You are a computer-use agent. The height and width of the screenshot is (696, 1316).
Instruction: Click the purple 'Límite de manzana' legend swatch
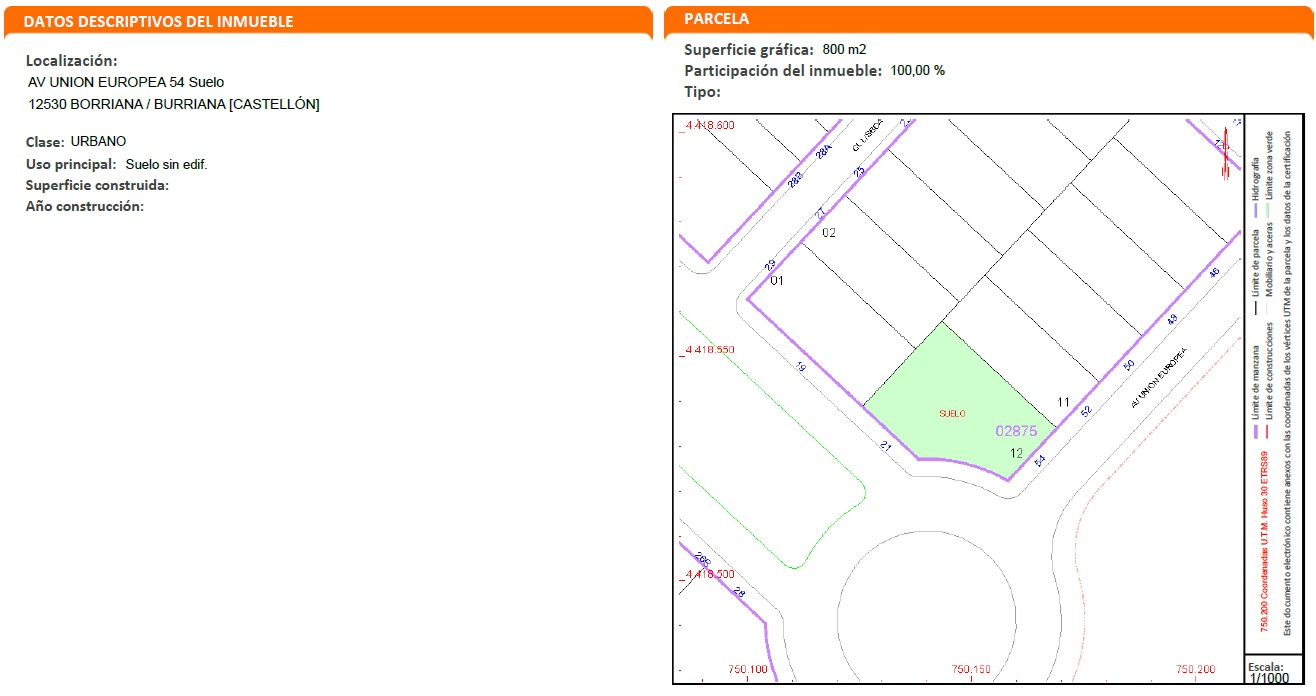click(1256, 433)
